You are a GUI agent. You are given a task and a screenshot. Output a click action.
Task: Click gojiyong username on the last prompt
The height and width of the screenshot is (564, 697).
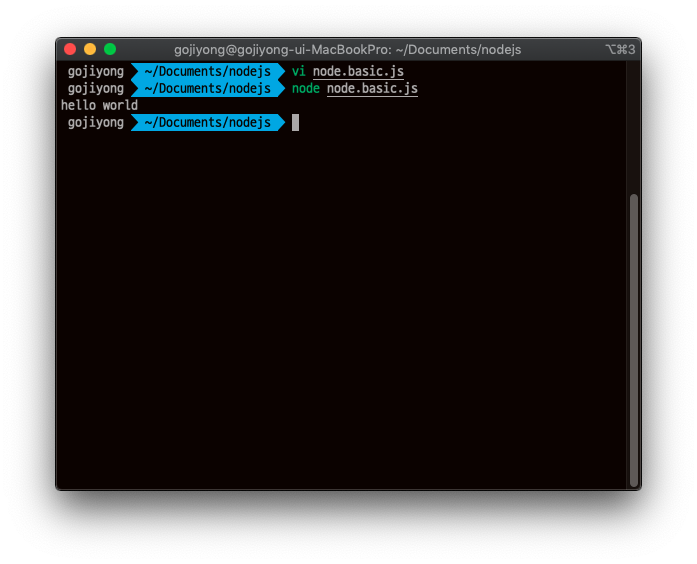(x=96, y=122)
